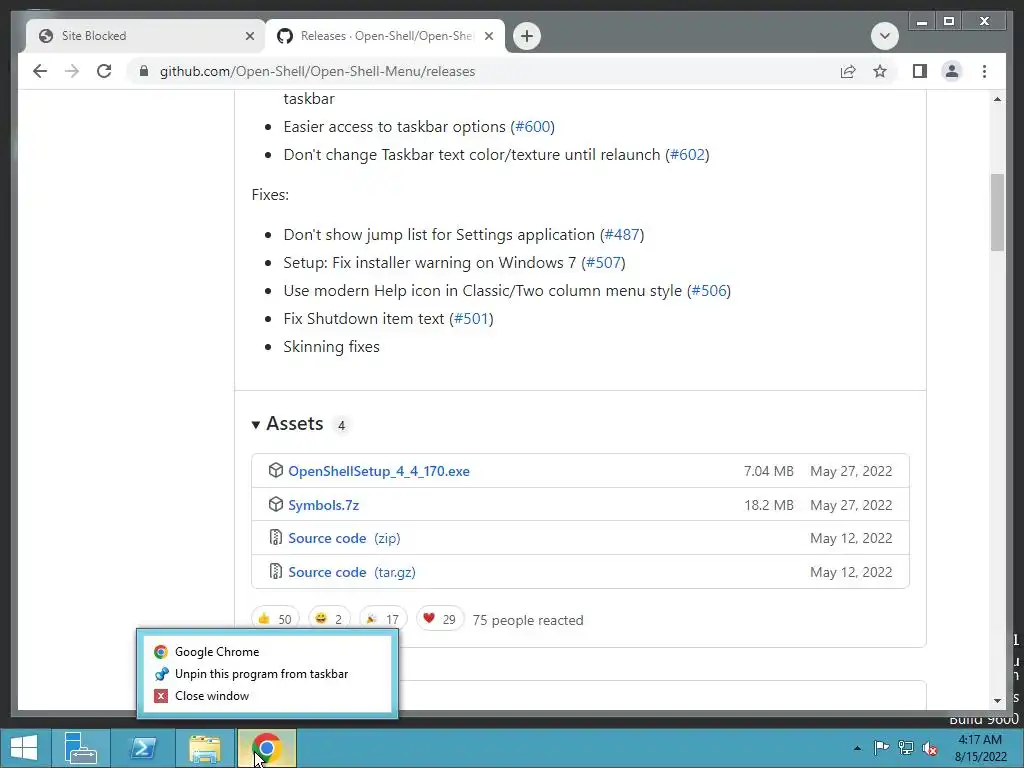
Task: Click Chrome icon on taskbar
Action: pyautogui.click(x=266, y=748)
